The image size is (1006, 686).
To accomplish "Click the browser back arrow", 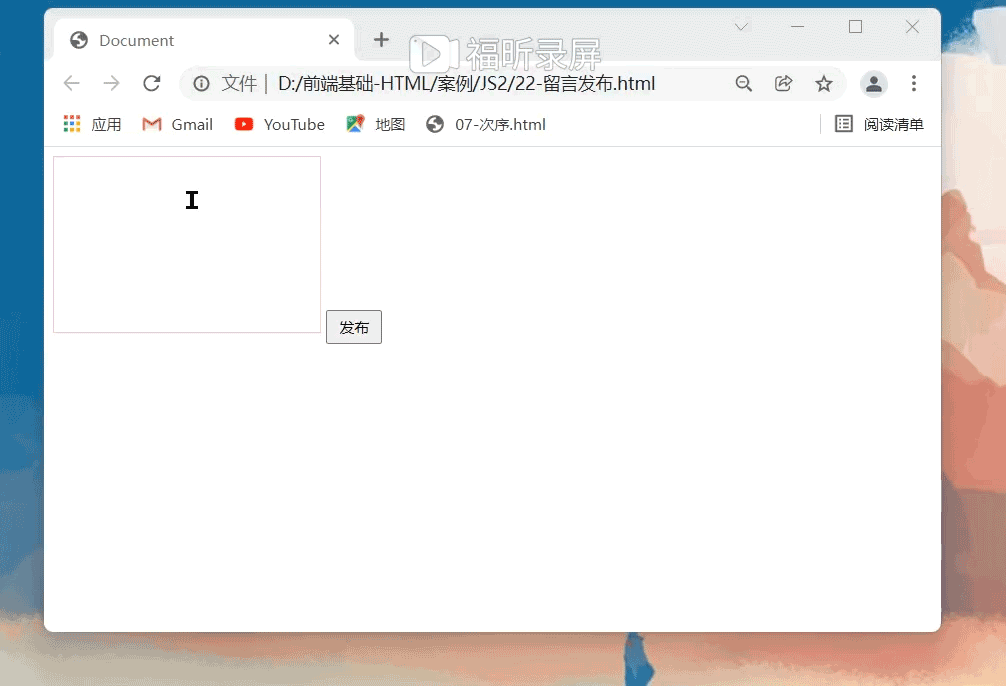I will tap(71, 83).
